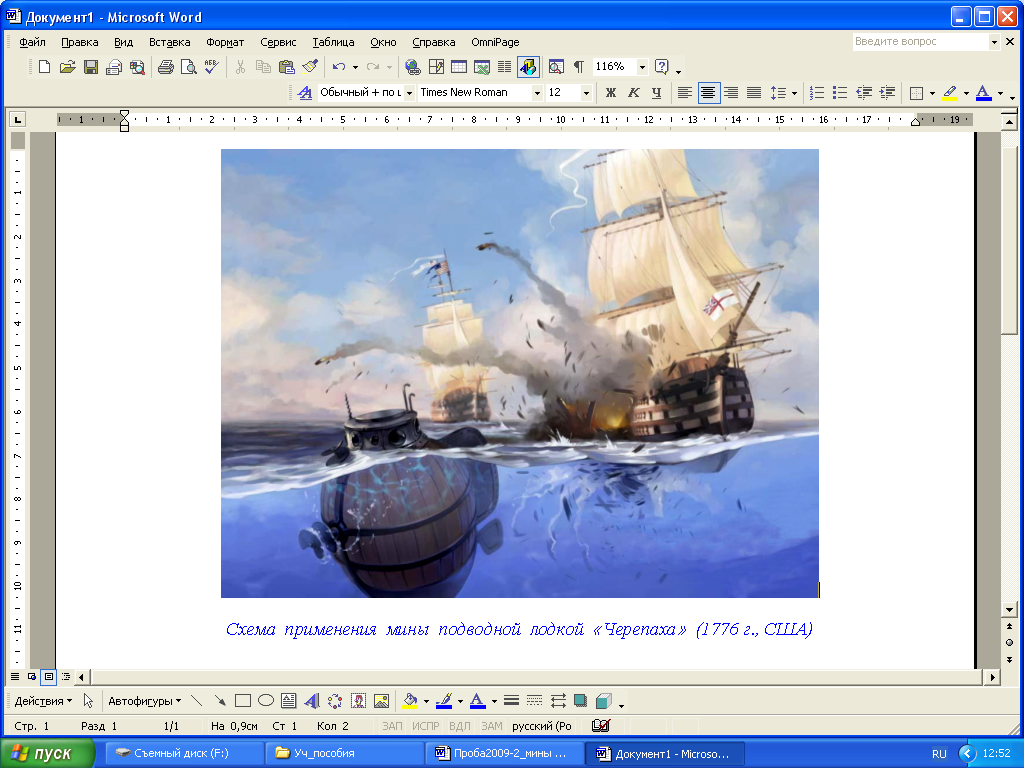Open print preview
This screenshot has width=1024, height=768.
pos(189,67)
